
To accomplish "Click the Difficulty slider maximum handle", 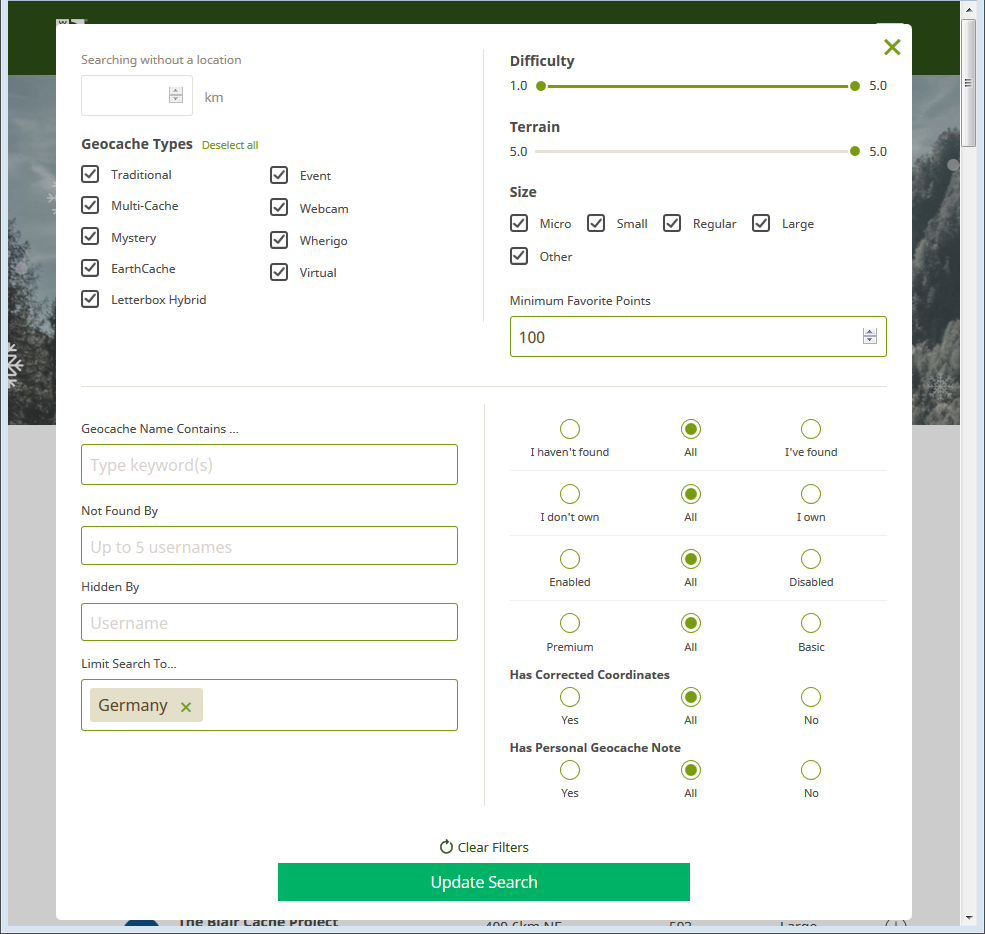I will click(855, 86).
